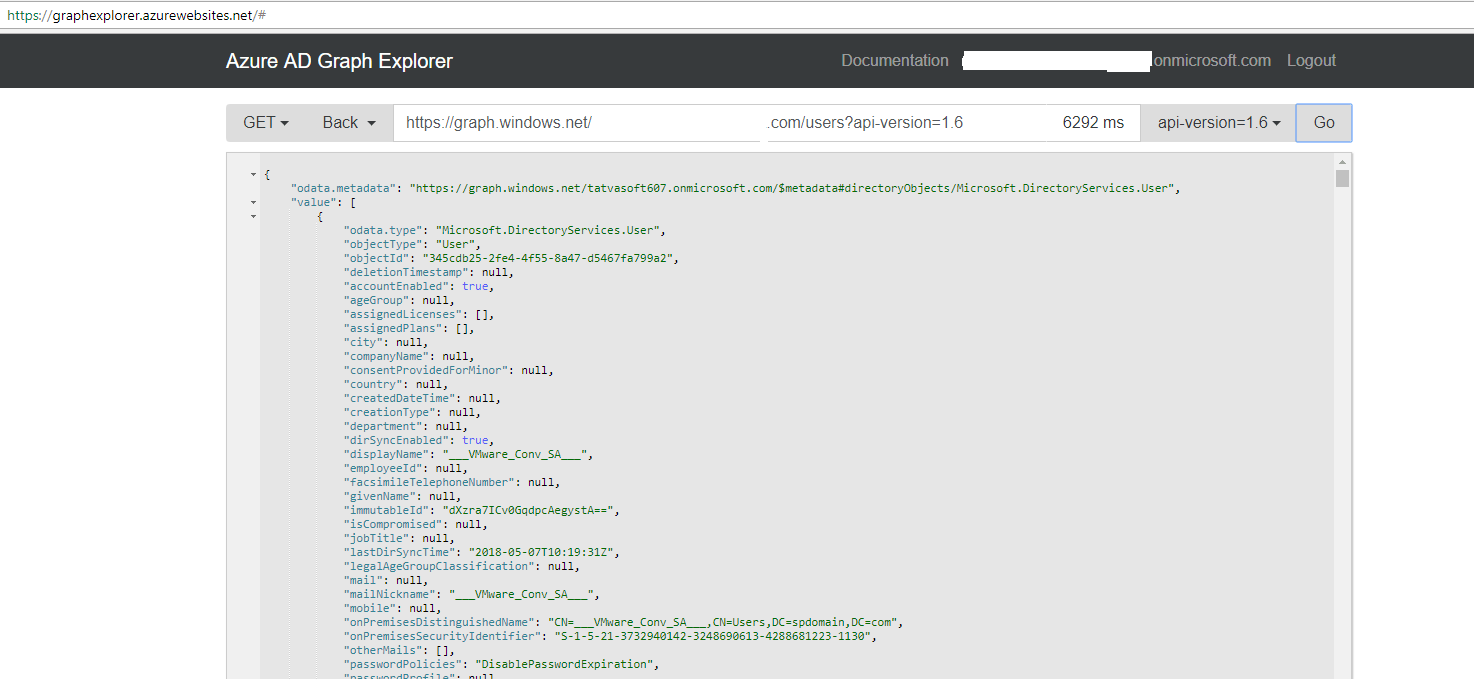Collapse the "value" array fold arrow
This screenshot has height=679, width=1474.
[x=254, y=203]
